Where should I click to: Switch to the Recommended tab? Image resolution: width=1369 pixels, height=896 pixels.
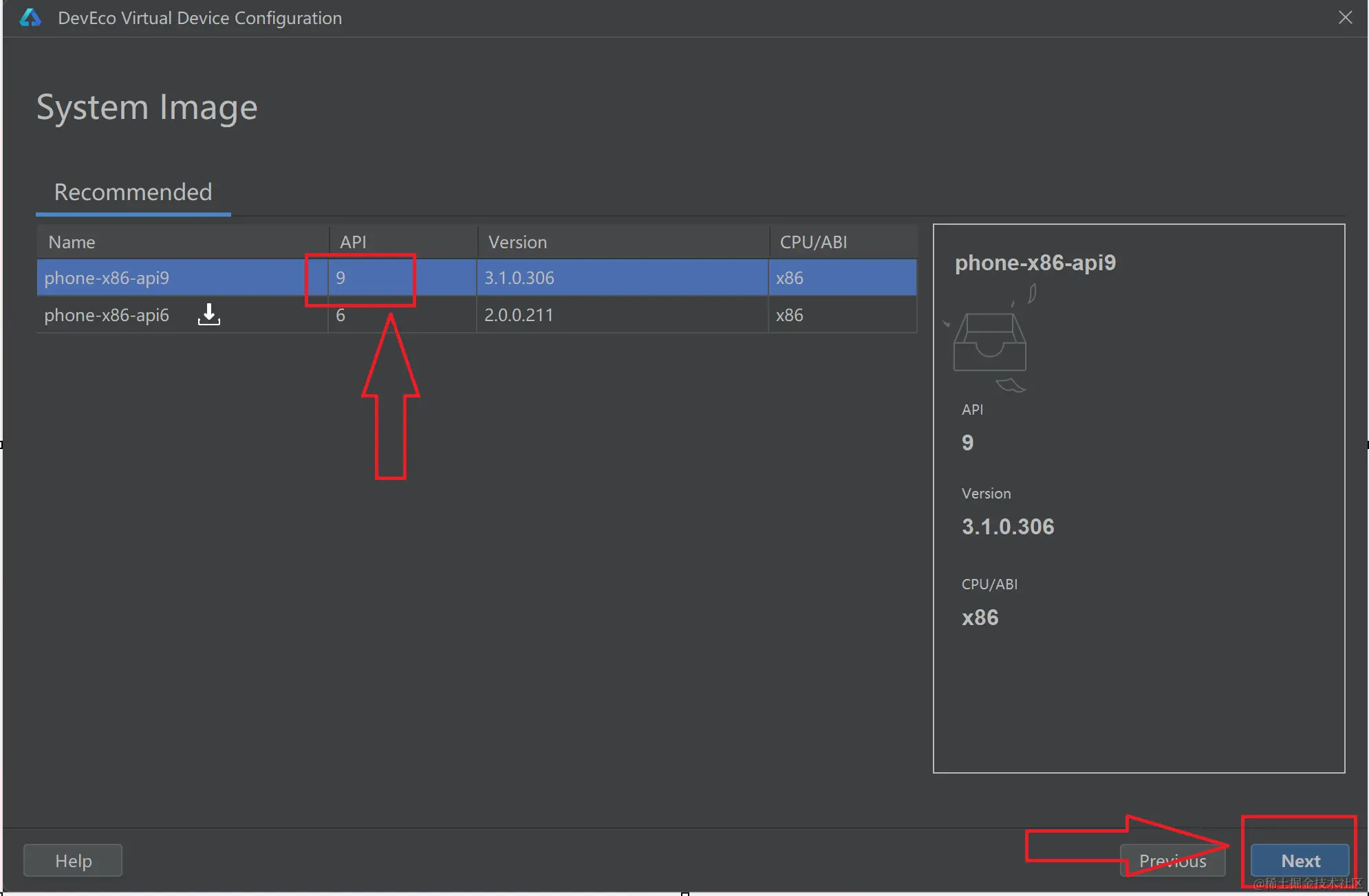[133, 192]
